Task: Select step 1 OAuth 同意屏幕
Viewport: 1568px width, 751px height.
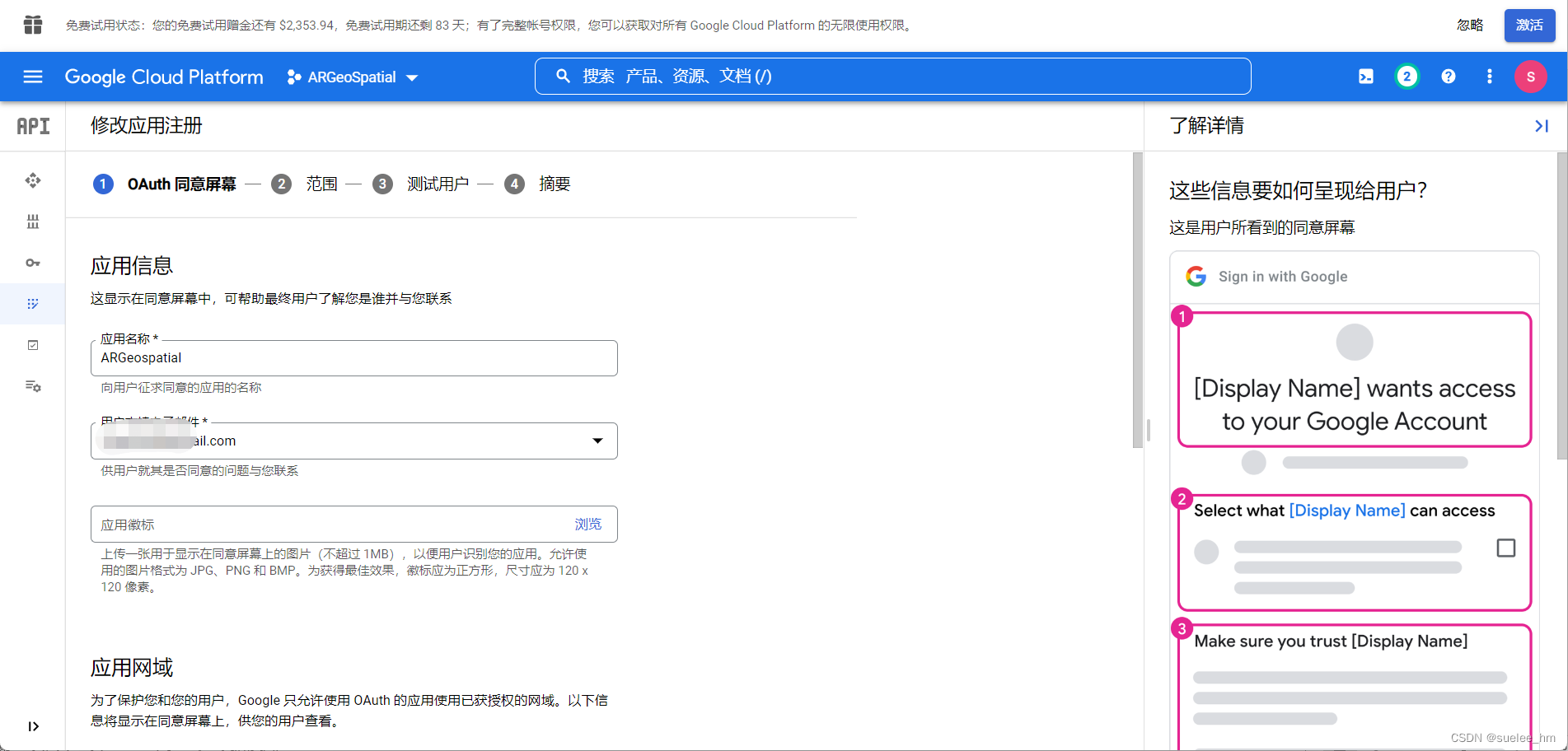Action: [x=165, y=184]
